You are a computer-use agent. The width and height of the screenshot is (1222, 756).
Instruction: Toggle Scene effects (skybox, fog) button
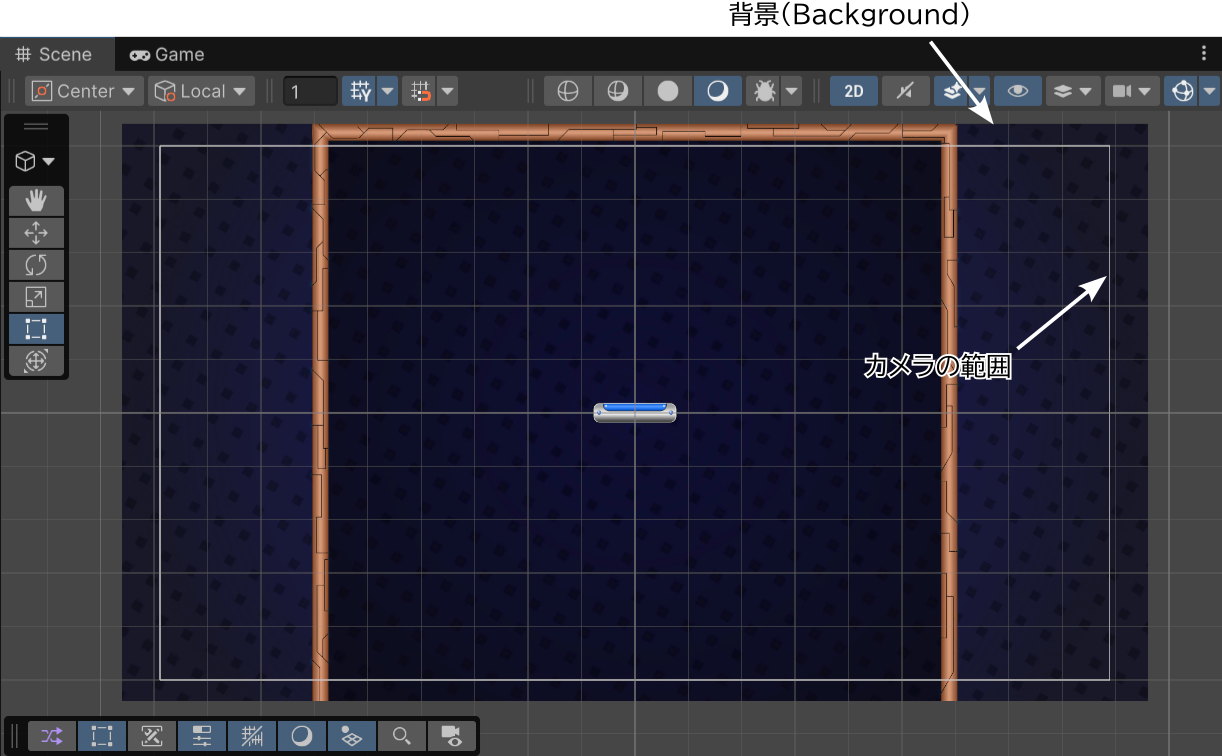pos(950,91)
